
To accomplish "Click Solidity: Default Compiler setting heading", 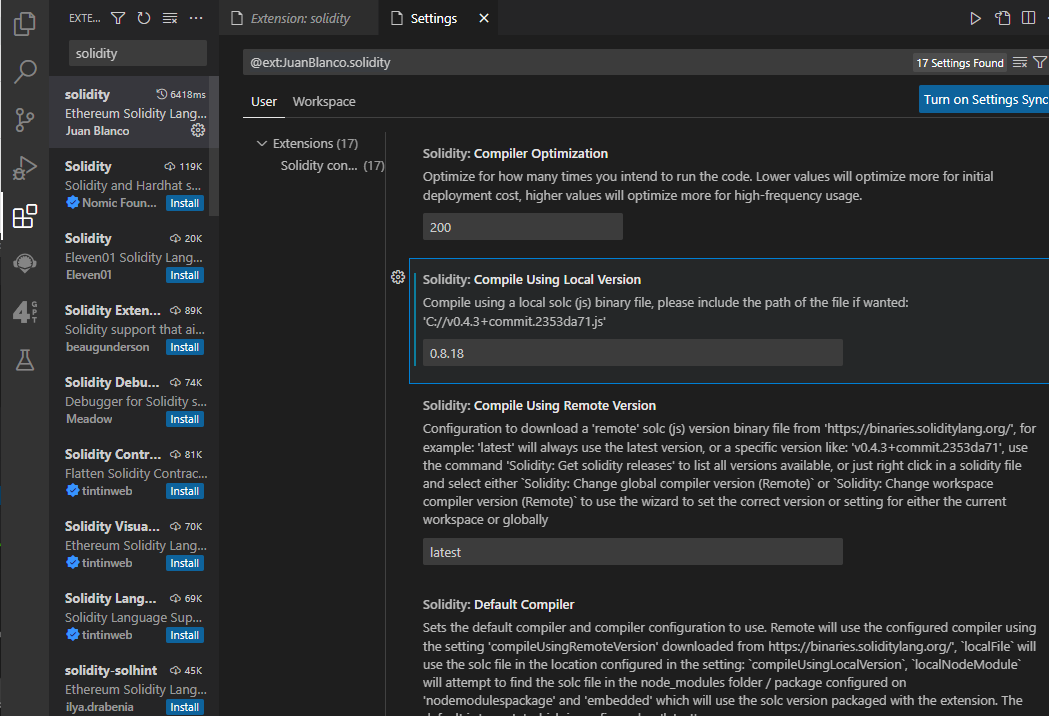I will [498, 604].
